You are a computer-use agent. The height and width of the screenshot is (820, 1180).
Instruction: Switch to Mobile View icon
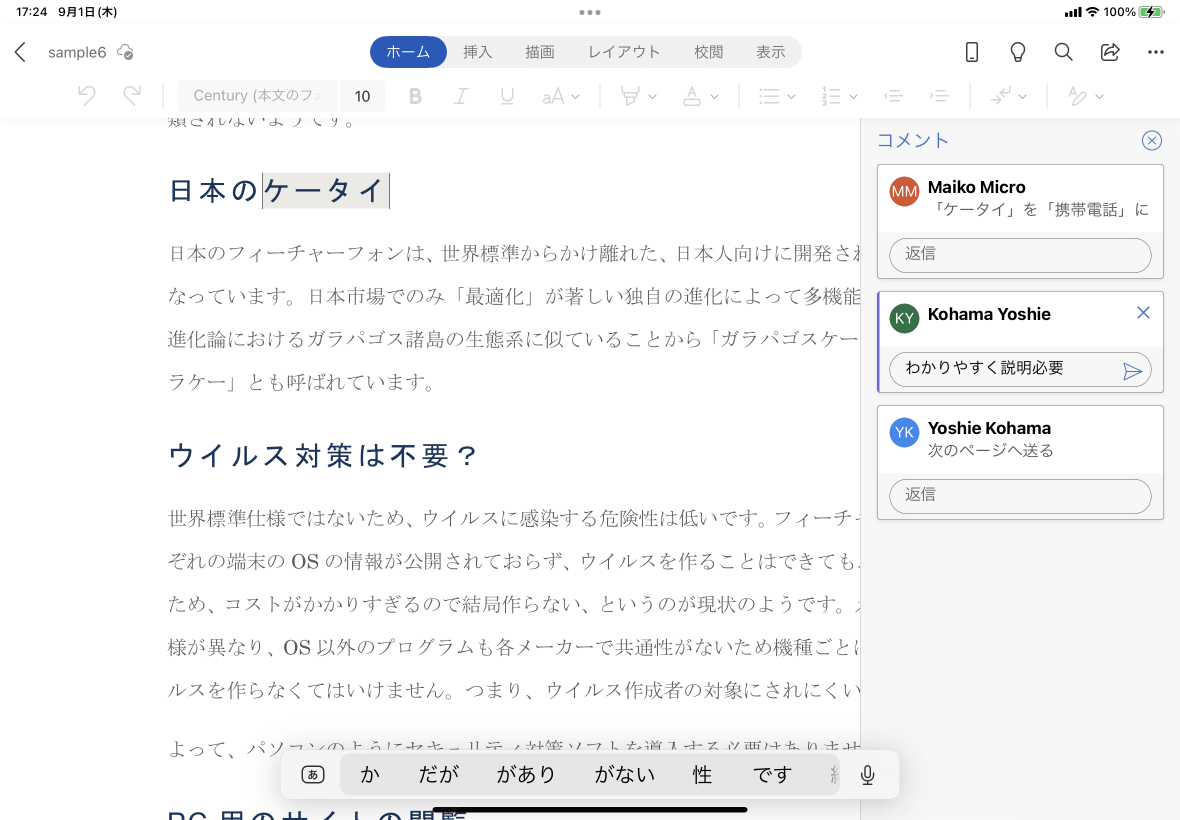point(971,51)
